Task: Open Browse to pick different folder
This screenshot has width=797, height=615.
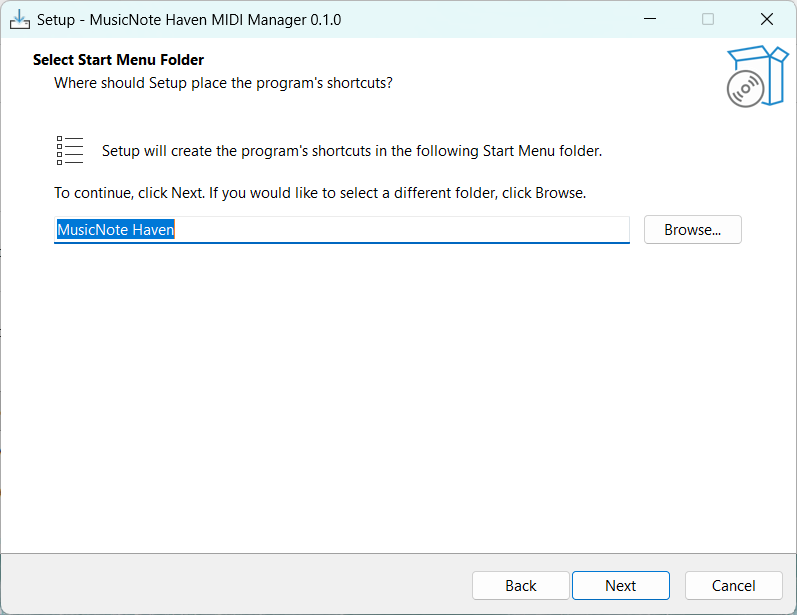Action: pos(693,230)
